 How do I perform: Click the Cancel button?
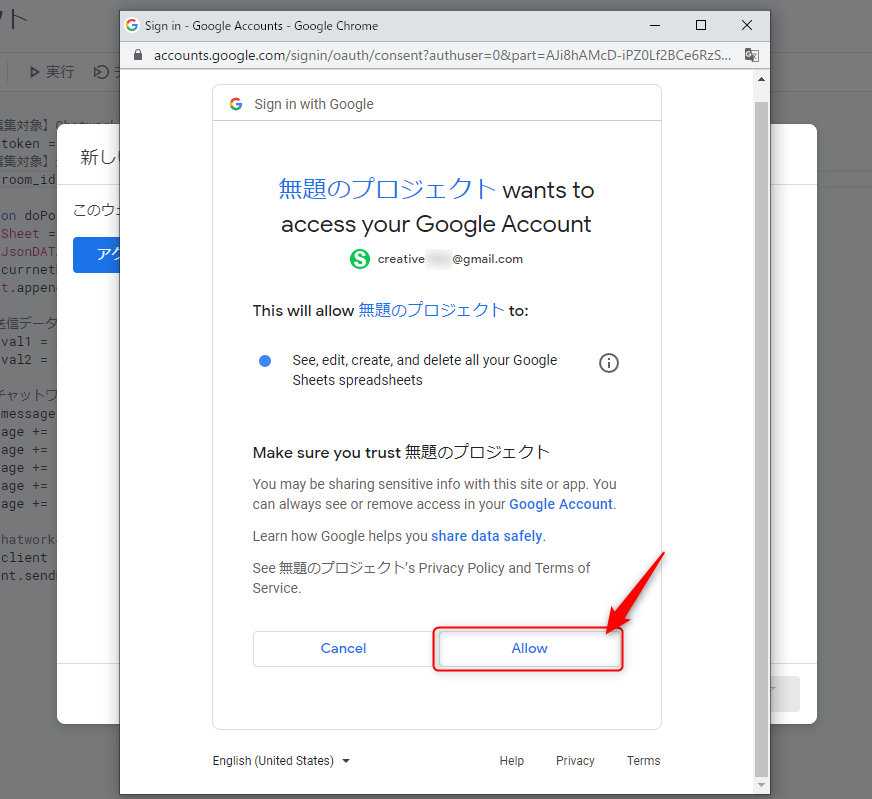coord(343,648)
